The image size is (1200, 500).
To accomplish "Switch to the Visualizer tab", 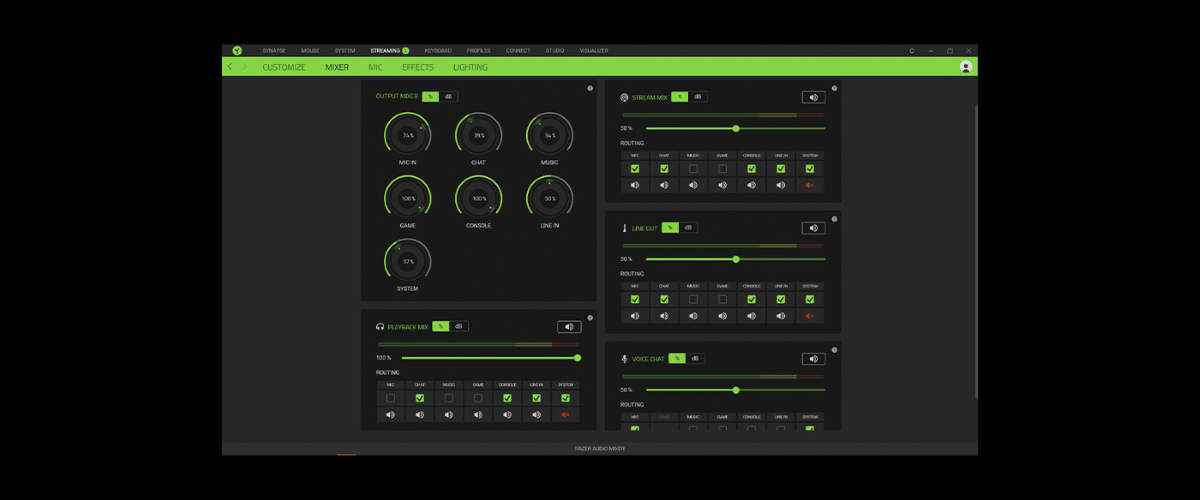I will [x=593, y=50].
